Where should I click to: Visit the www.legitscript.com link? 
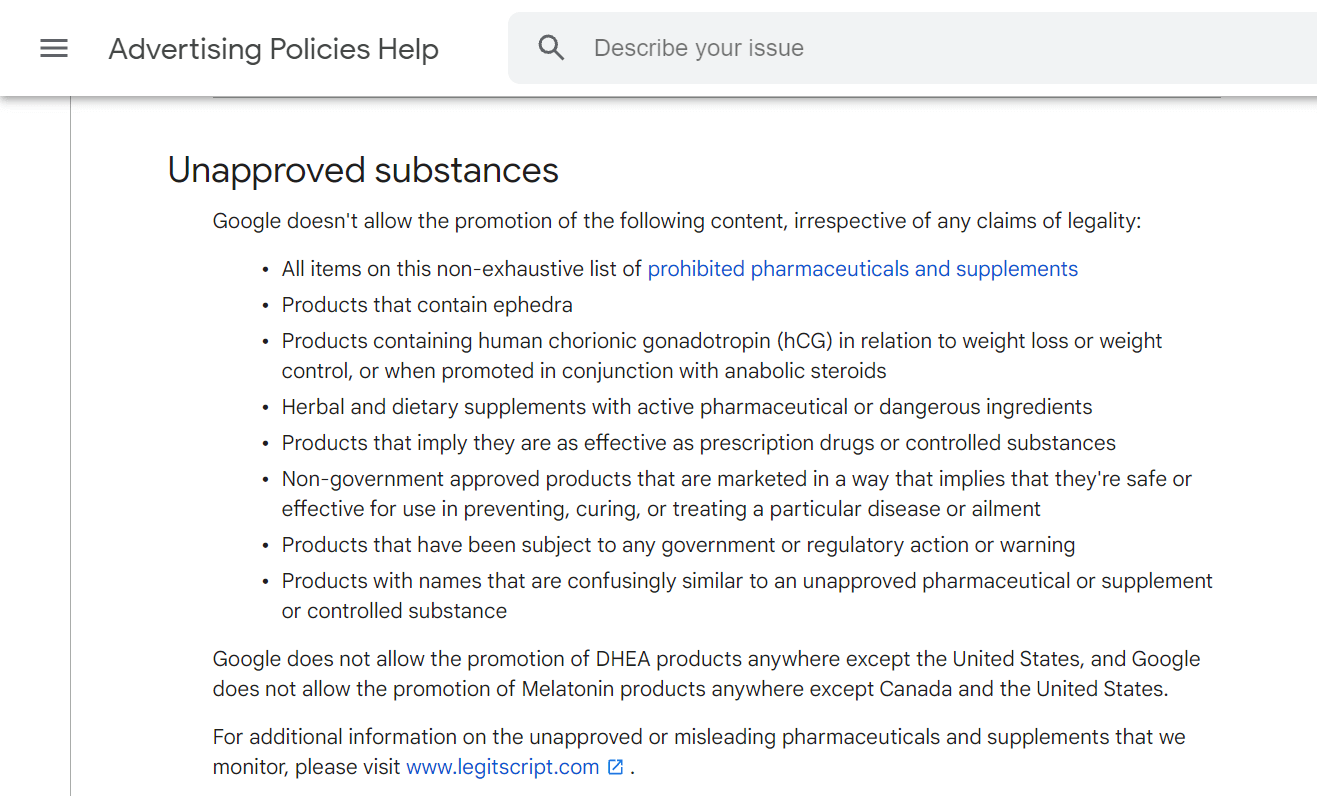(x=502, y=767)
